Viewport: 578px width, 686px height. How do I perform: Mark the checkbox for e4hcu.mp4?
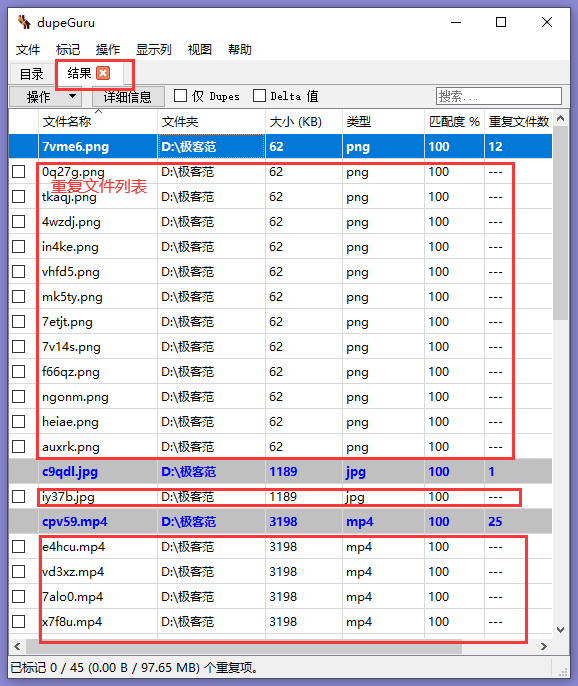[18, 546]
